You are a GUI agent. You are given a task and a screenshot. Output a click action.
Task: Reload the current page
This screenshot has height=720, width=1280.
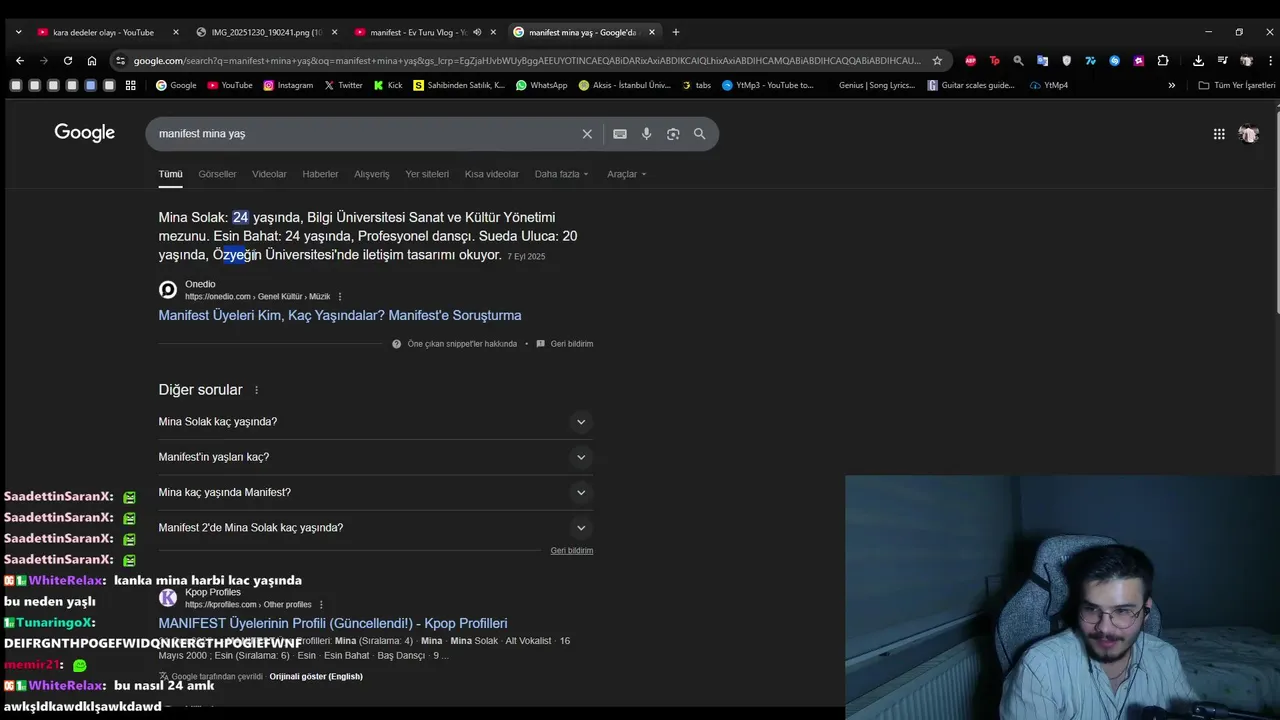coord(68,60)
